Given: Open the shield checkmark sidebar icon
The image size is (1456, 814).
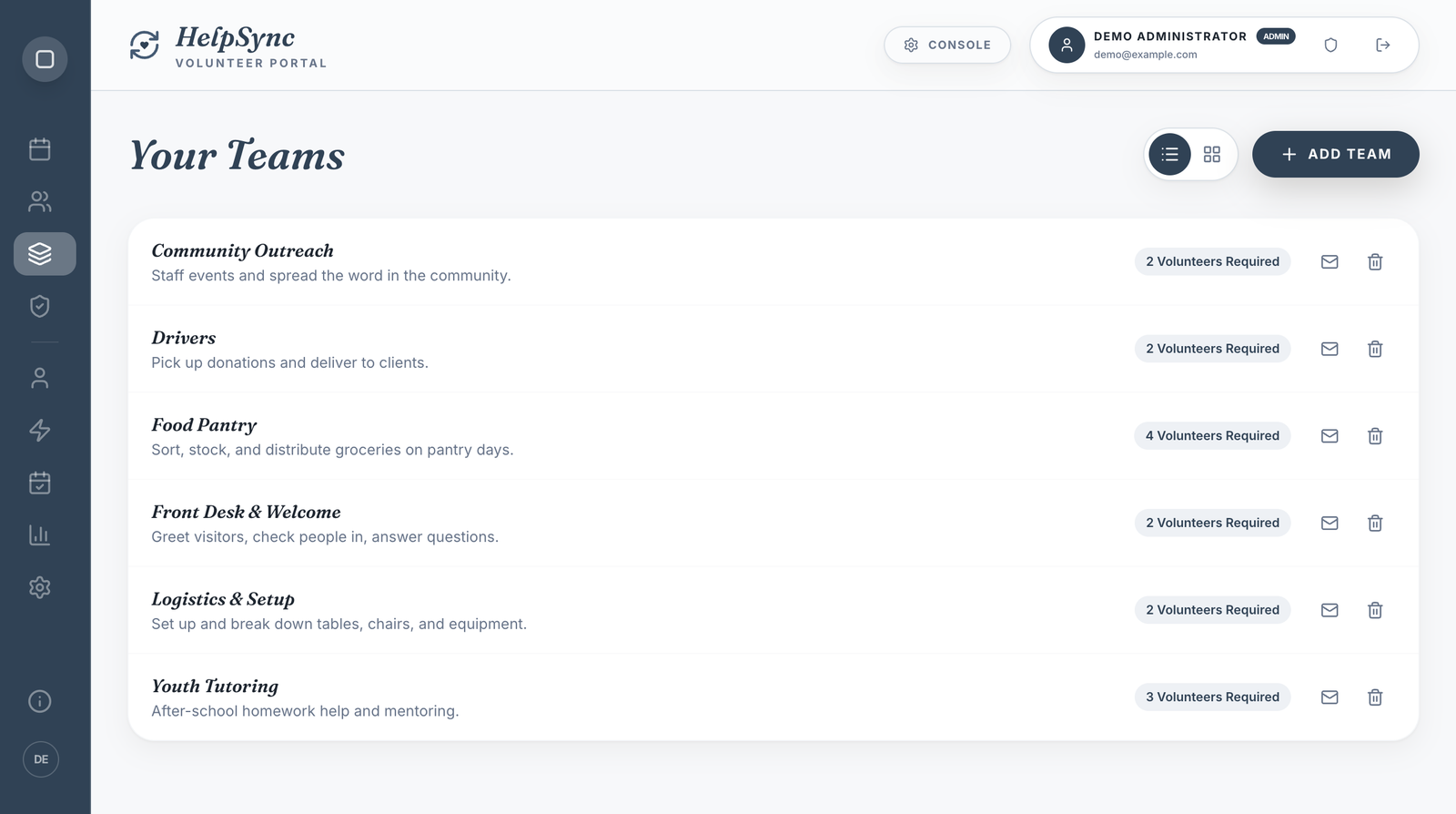Looking at the screenshot, I should (x=40, y=306).
